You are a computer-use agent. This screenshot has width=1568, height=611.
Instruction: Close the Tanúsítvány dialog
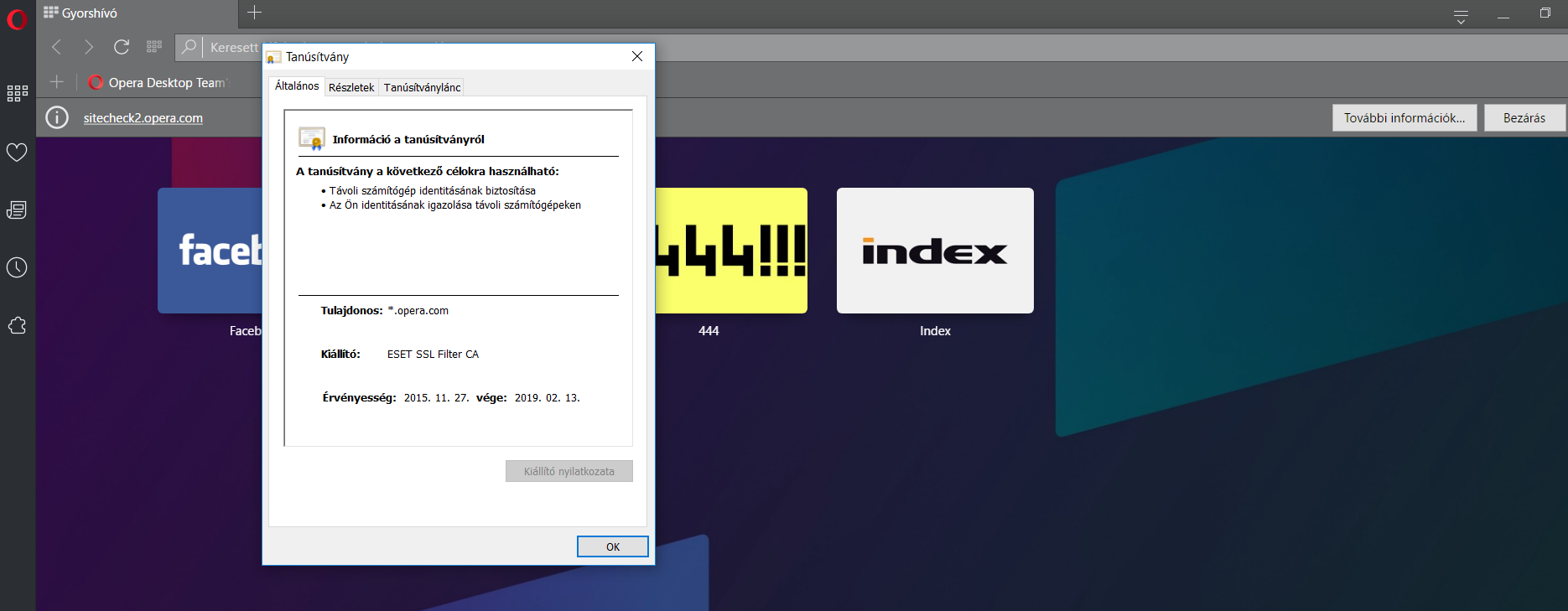tap(637, 56)
